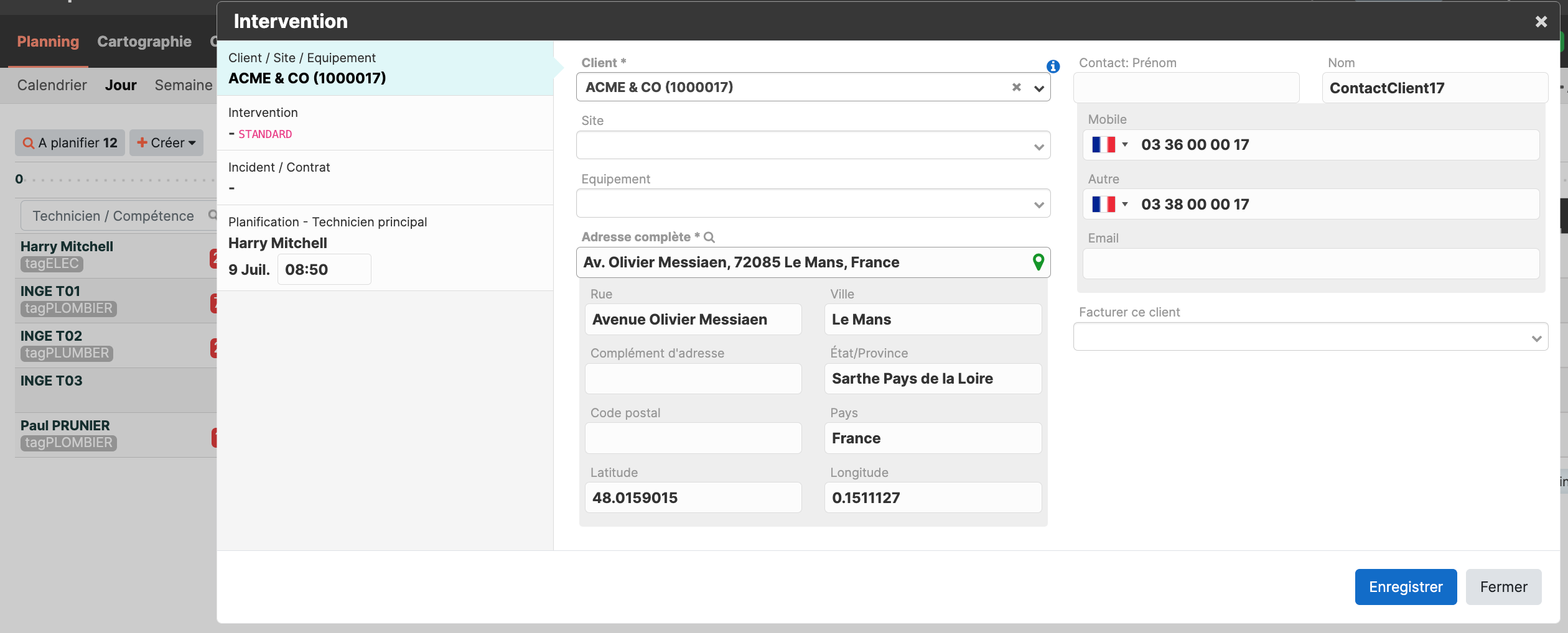Viewport: 1568px width, 633px height.
Task: Select technician Paul PRUNIER row
Action: pos(116,435)
